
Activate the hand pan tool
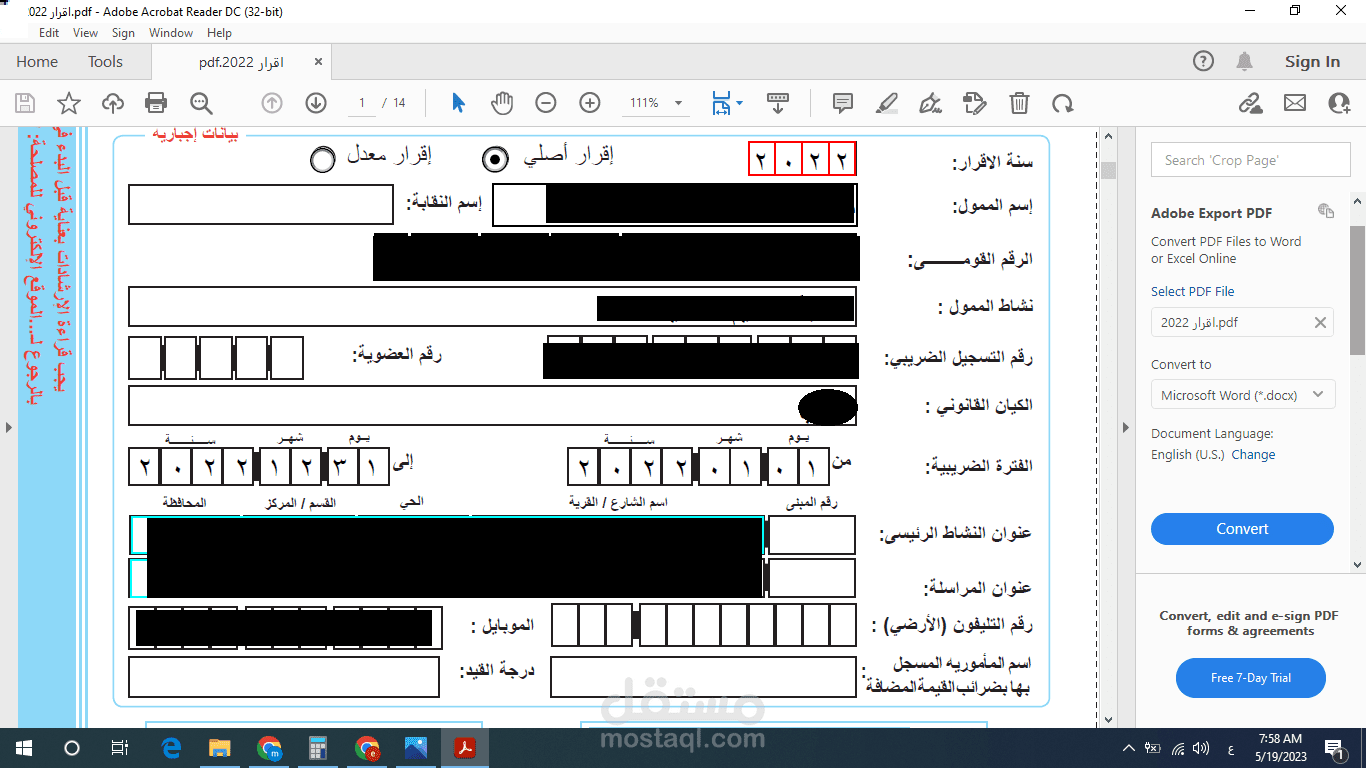point(501,103)
